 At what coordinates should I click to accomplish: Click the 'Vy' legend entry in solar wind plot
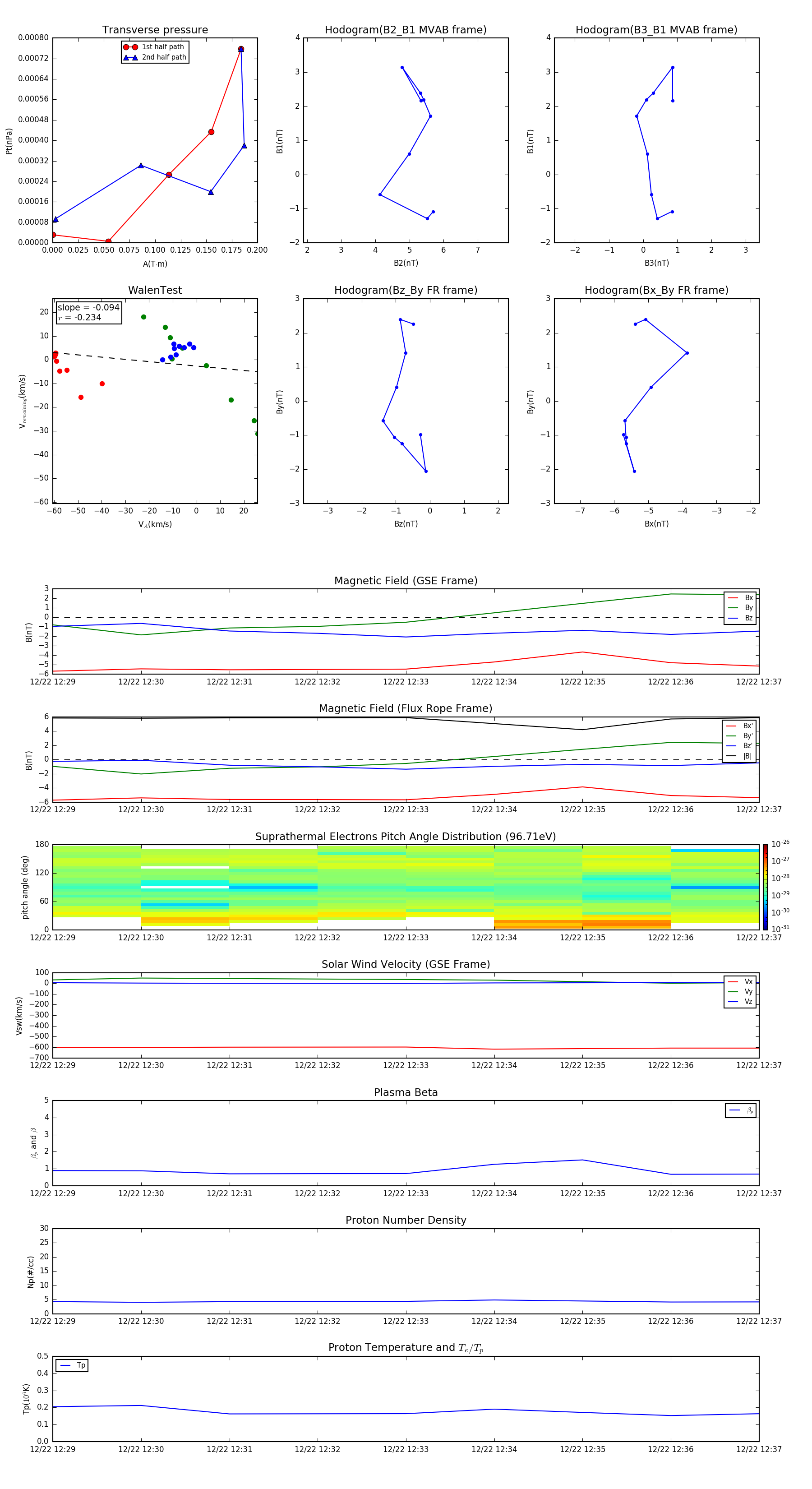[x=740, y=992]
